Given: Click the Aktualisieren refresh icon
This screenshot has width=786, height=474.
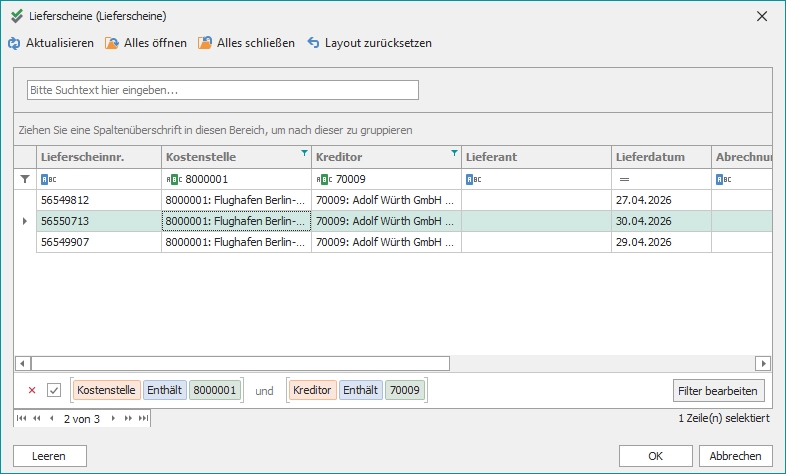Looking at the screenshot, I should [x=14, y=44].
